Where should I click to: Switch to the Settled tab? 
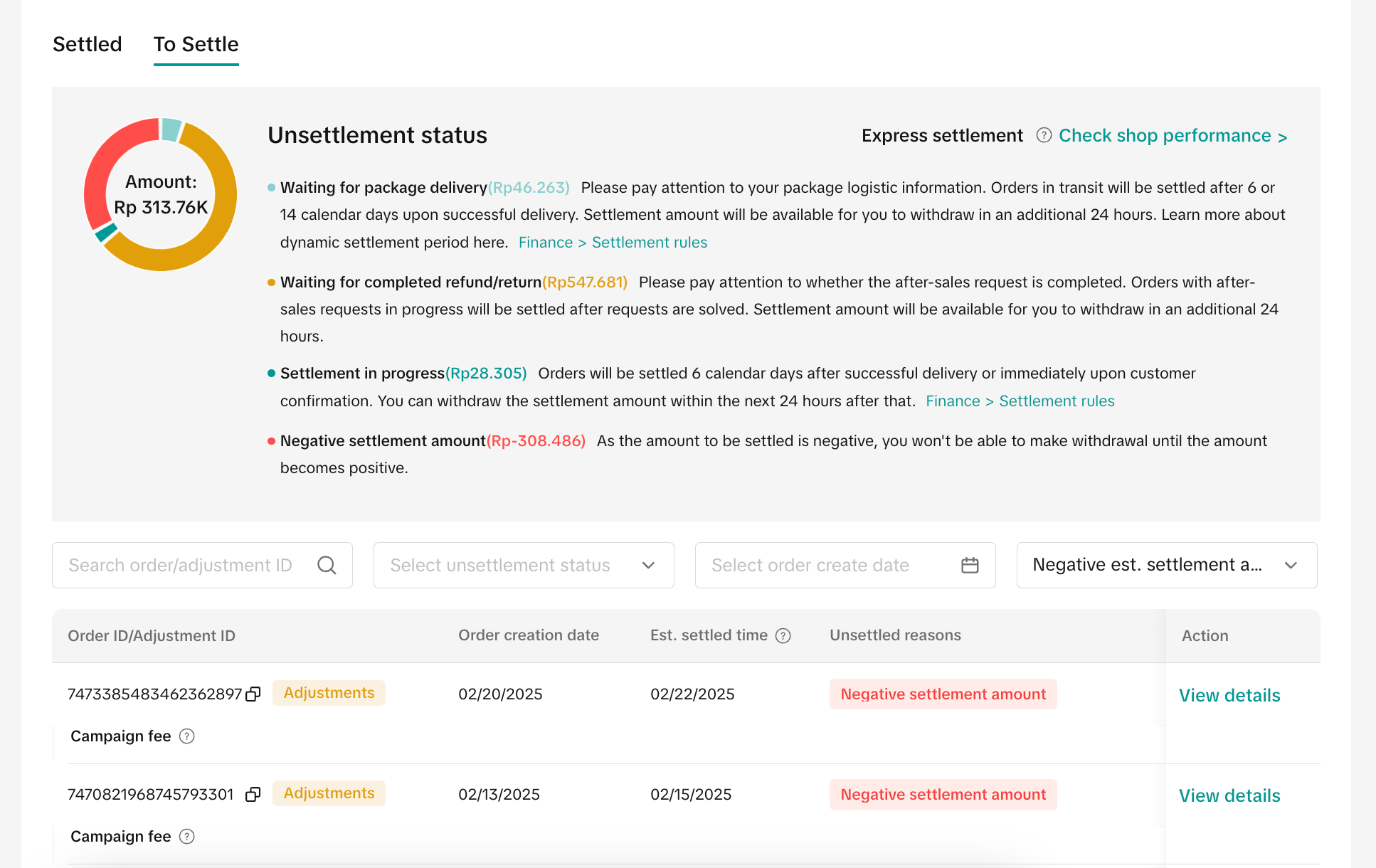[x=88, y=44]
